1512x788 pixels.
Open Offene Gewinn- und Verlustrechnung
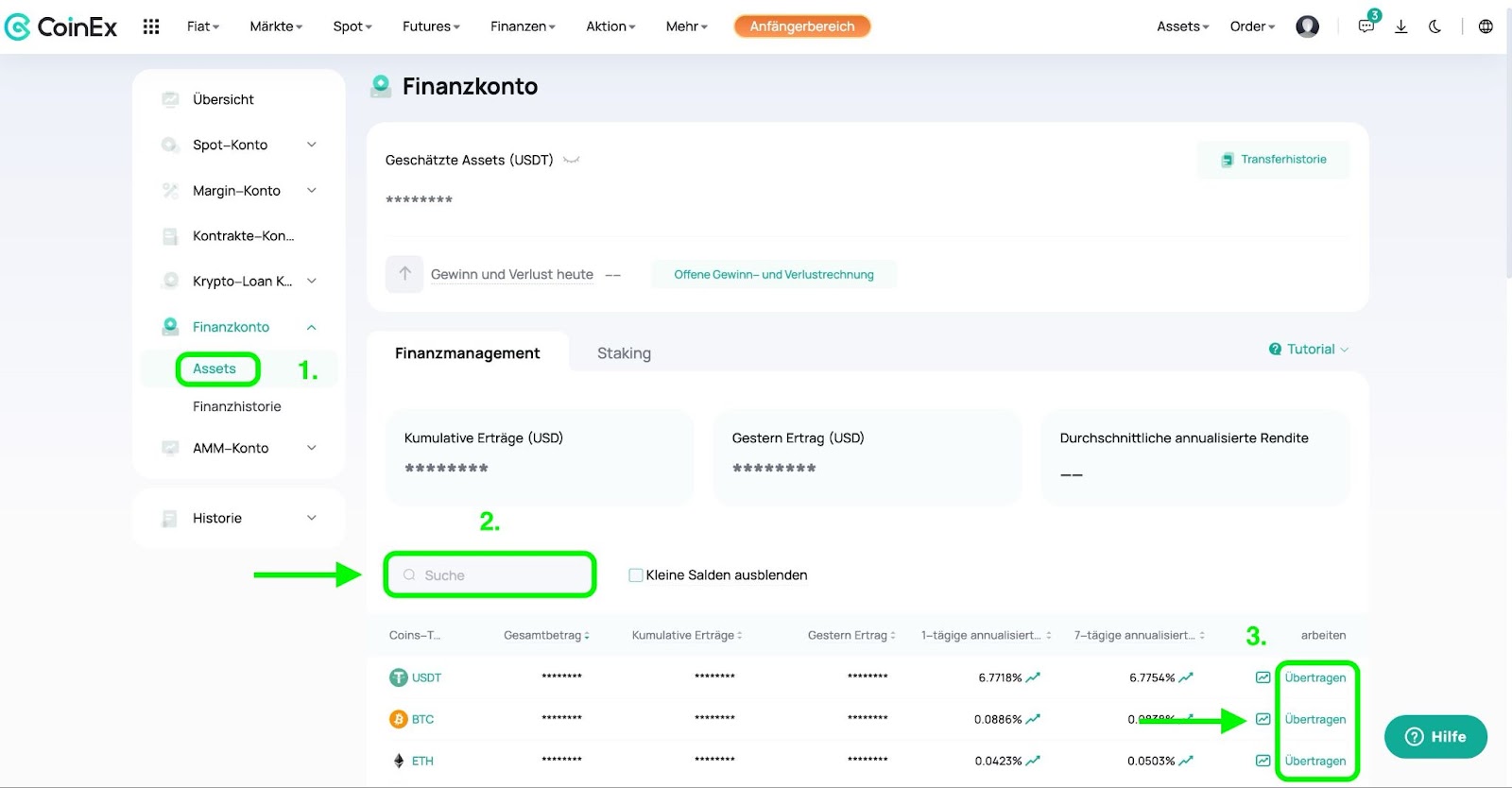click(x=774, y=275)
